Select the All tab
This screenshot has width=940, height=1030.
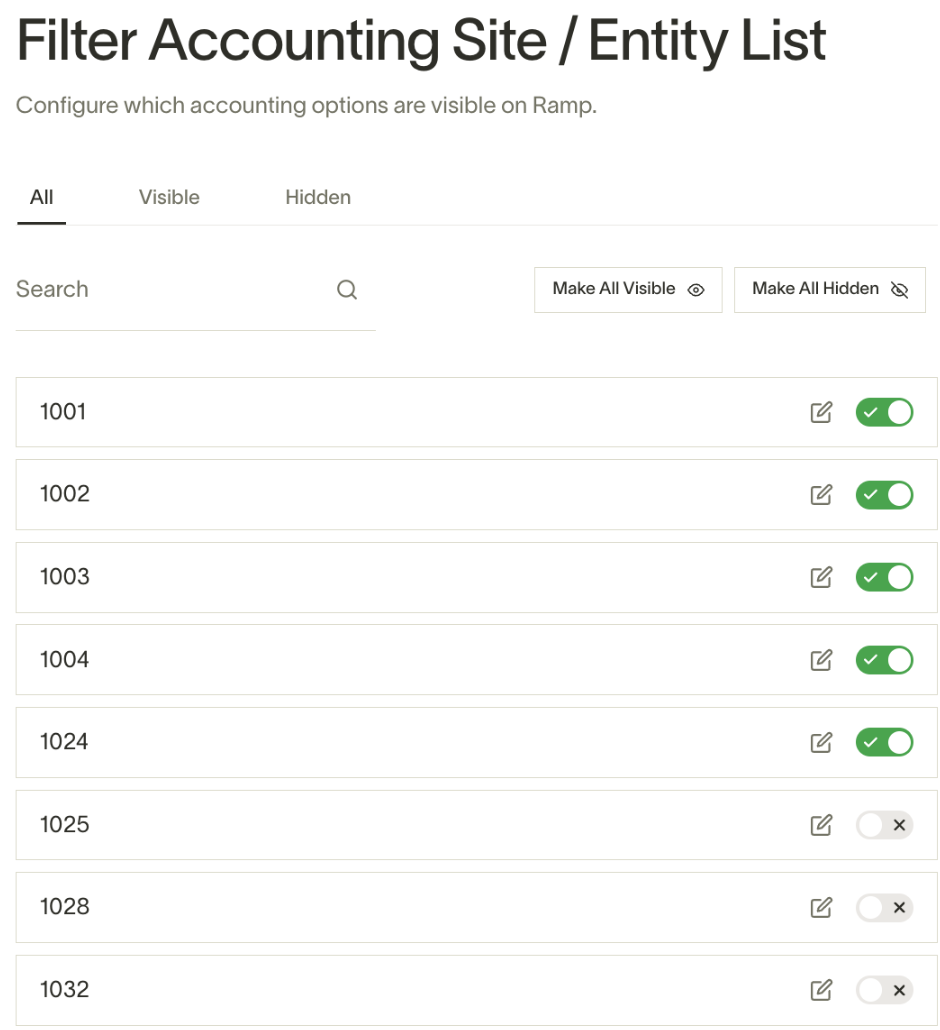point(41,197)
